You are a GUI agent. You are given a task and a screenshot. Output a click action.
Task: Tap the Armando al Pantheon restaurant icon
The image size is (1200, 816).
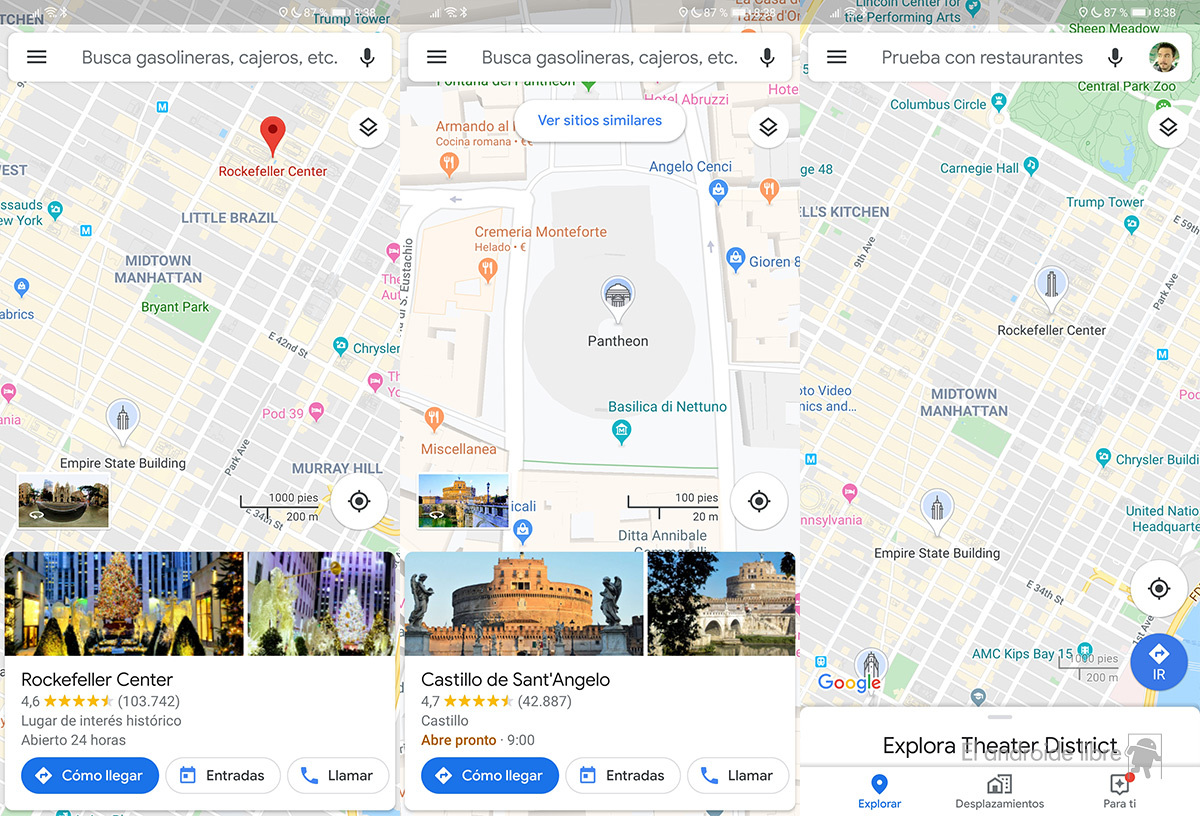(450, 163)
